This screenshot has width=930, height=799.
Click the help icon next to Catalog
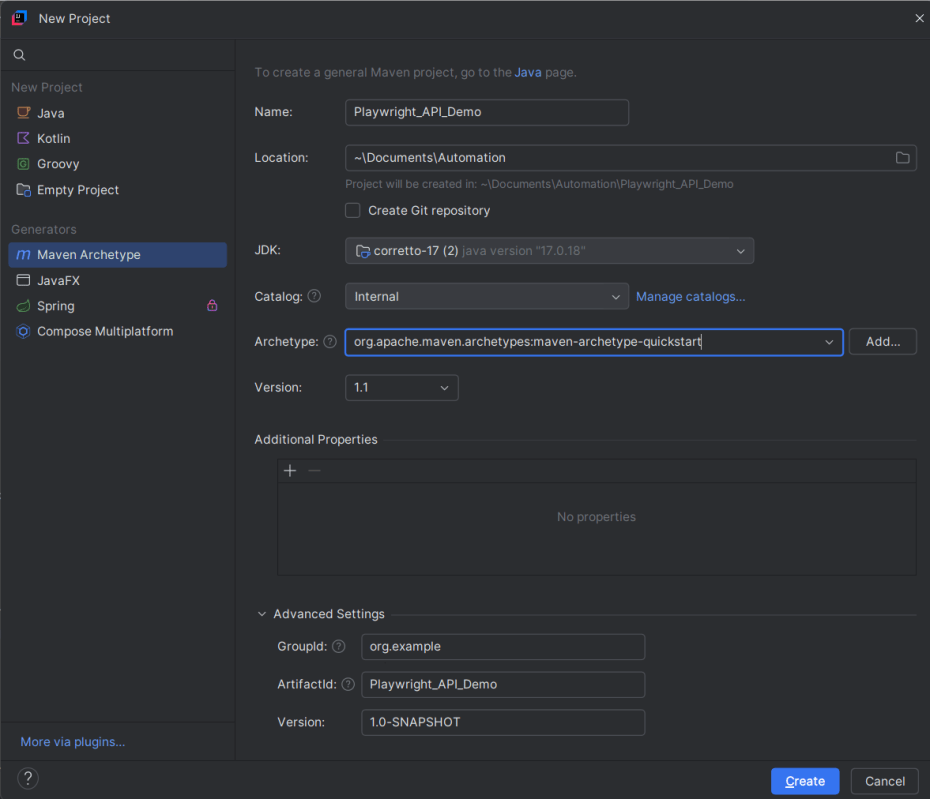coord(314,296)
